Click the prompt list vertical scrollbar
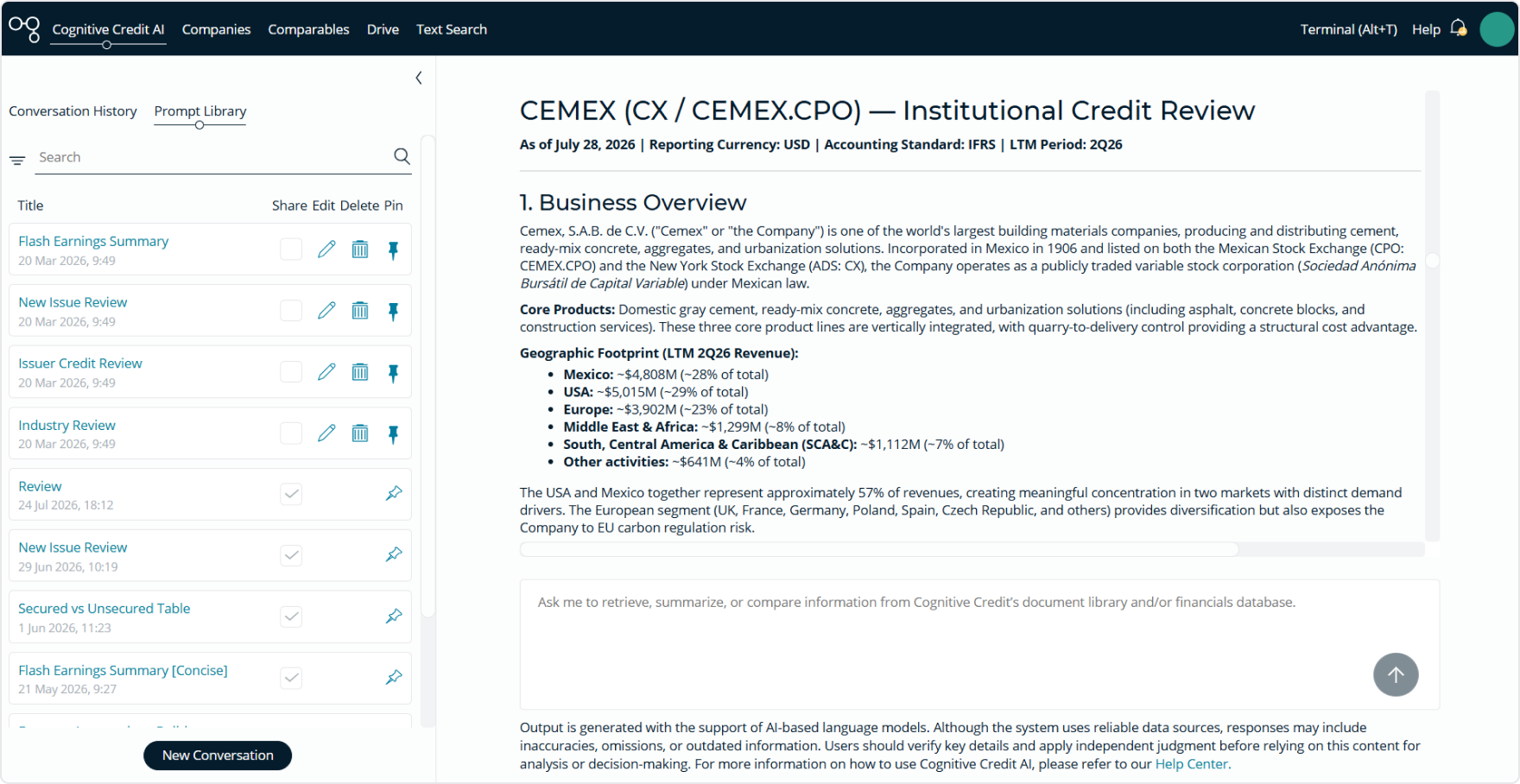Viewport: 1520px width, 784px height. tap(427, 376)
